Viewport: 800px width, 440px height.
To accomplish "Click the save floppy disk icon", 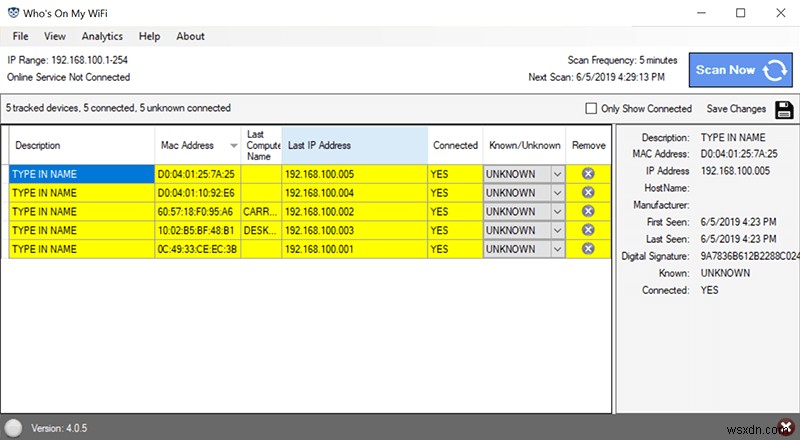I will coord(784,109).
